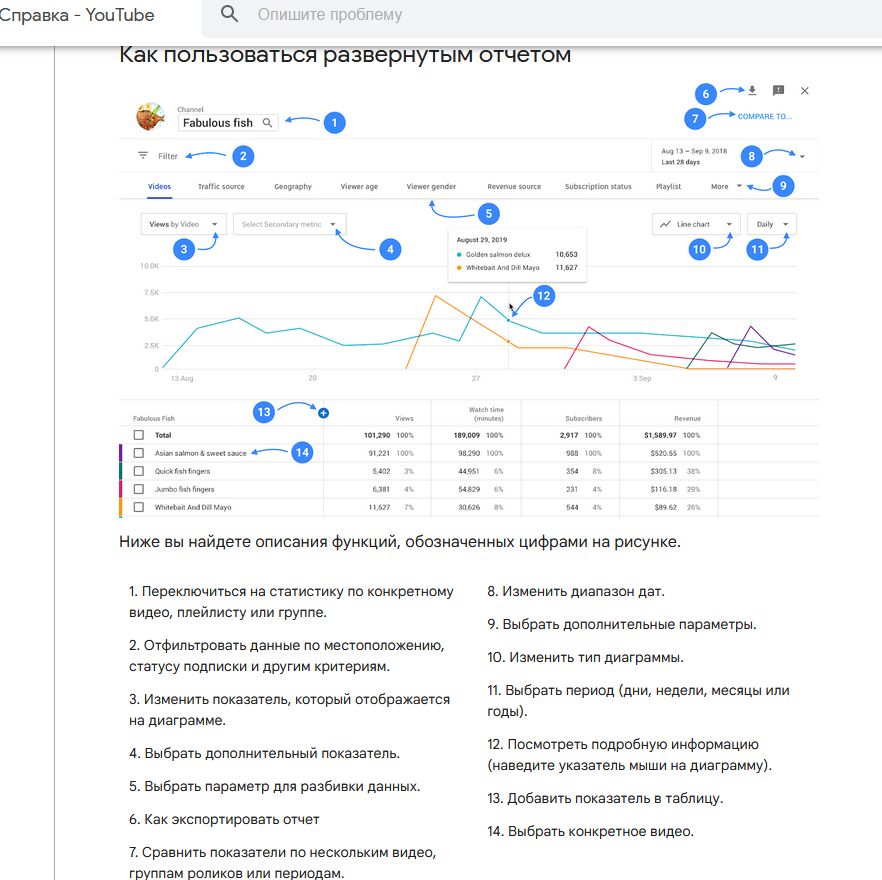This screenshot has width=882, height=880.
Task: Check the Jumbo fish fingers checkbox
Action: point(138,489)
